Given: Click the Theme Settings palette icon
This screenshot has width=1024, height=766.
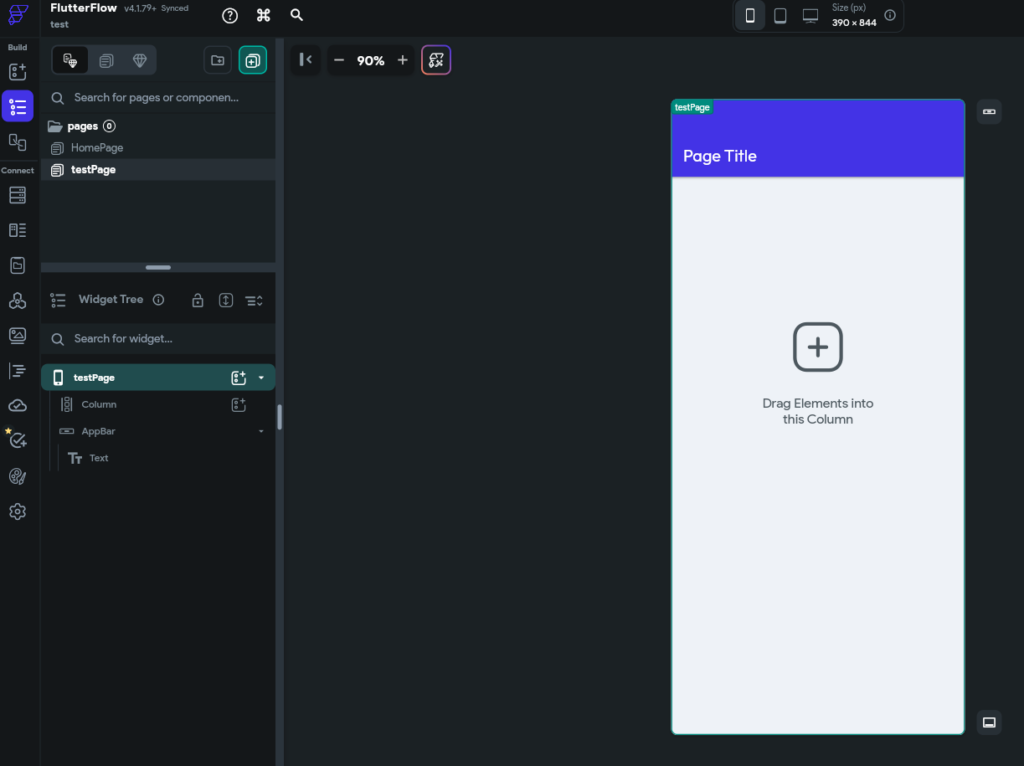Looking at the screenshot, I should point(17,476).
